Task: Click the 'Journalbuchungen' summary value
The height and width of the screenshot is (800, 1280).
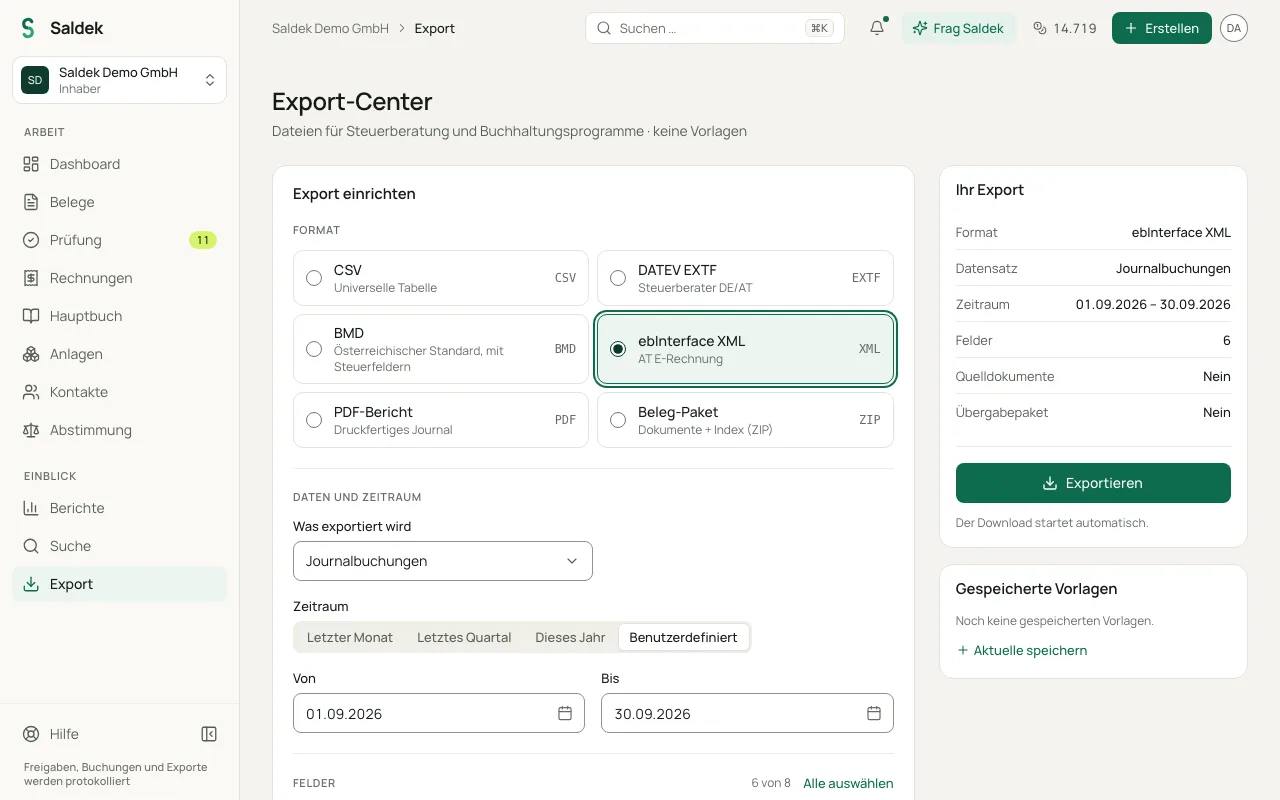Action: click(x=1173, y=268)
